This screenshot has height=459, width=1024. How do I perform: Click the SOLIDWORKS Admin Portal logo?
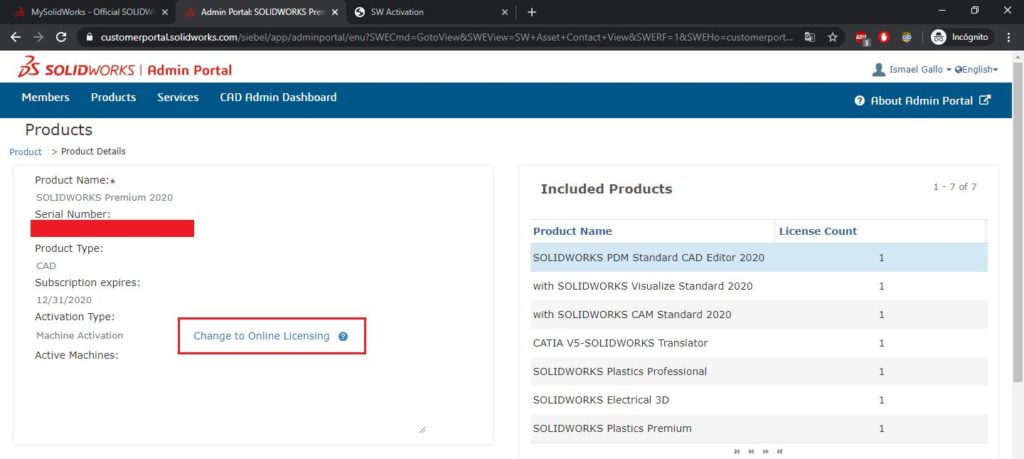point(125,69)
